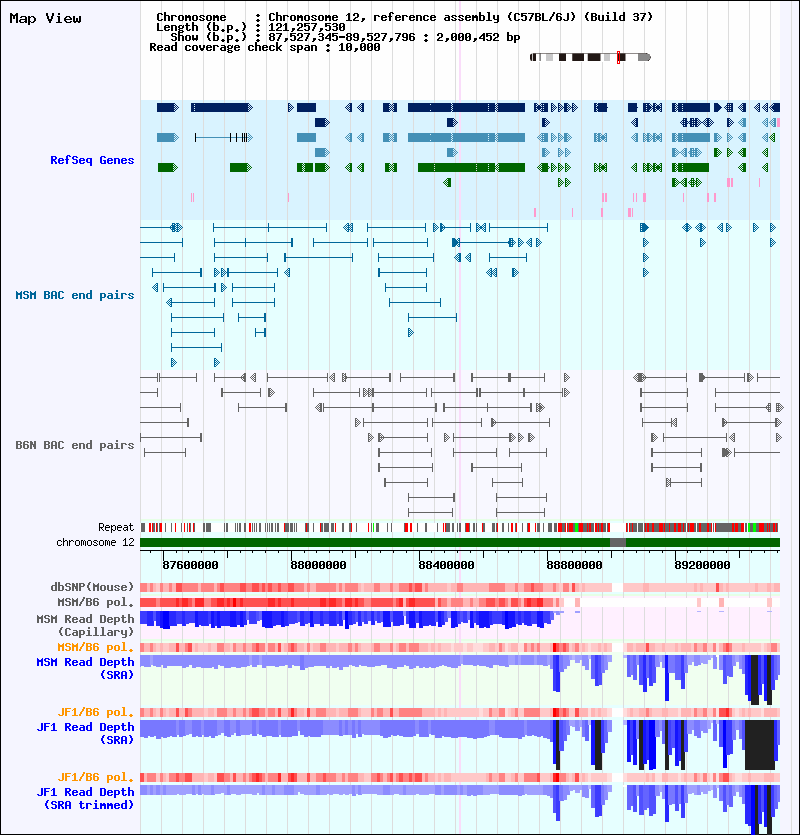Click ruler position 88000000

[318, 566]
